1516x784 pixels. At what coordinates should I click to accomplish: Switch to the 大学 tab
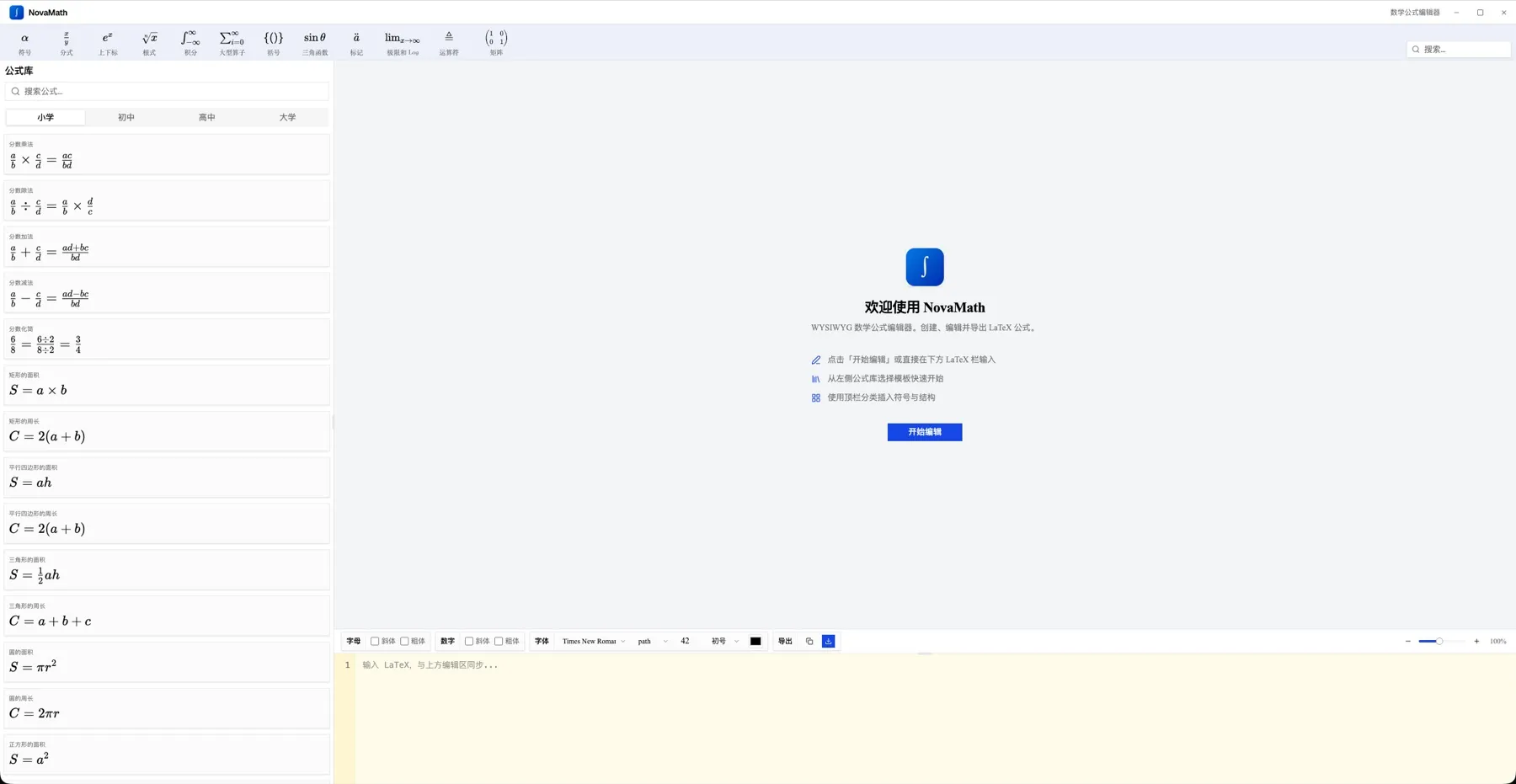(x=288, y=117)
